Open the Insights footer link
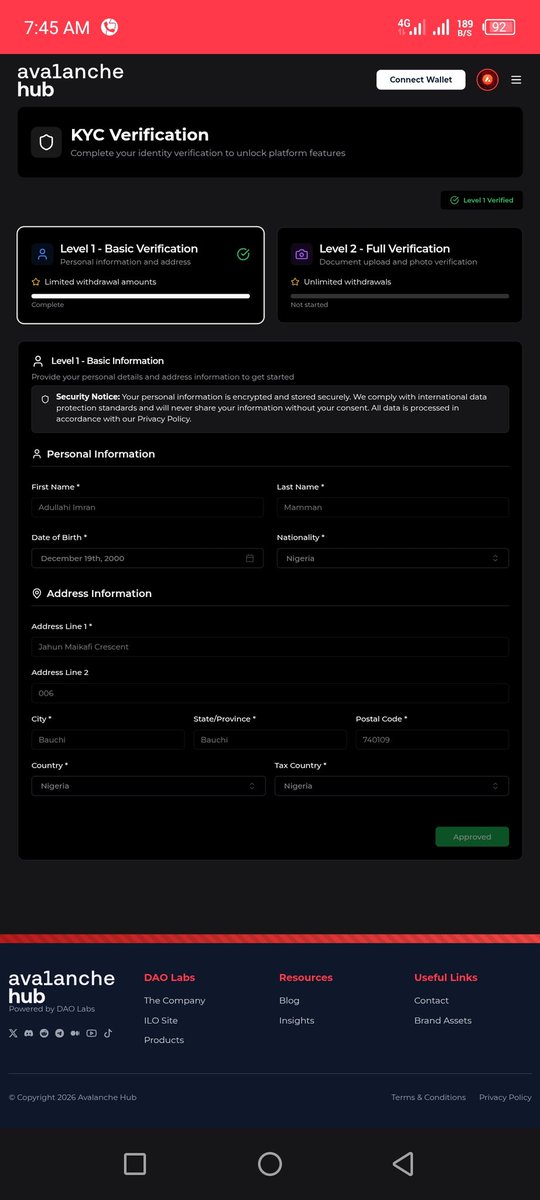Viewport: 540px width, 1200px height. (x=297, y=1020)
